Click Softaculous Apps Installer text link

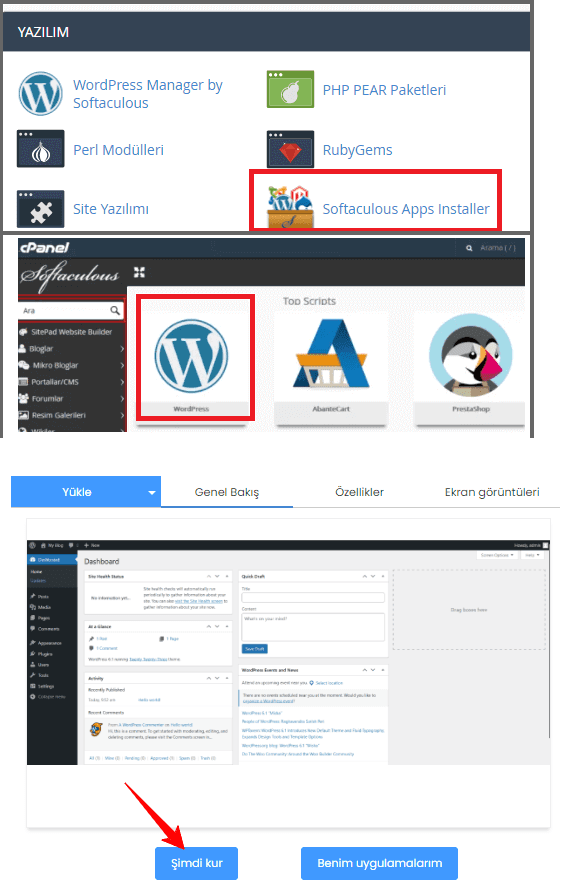click(x=406, y=209)
